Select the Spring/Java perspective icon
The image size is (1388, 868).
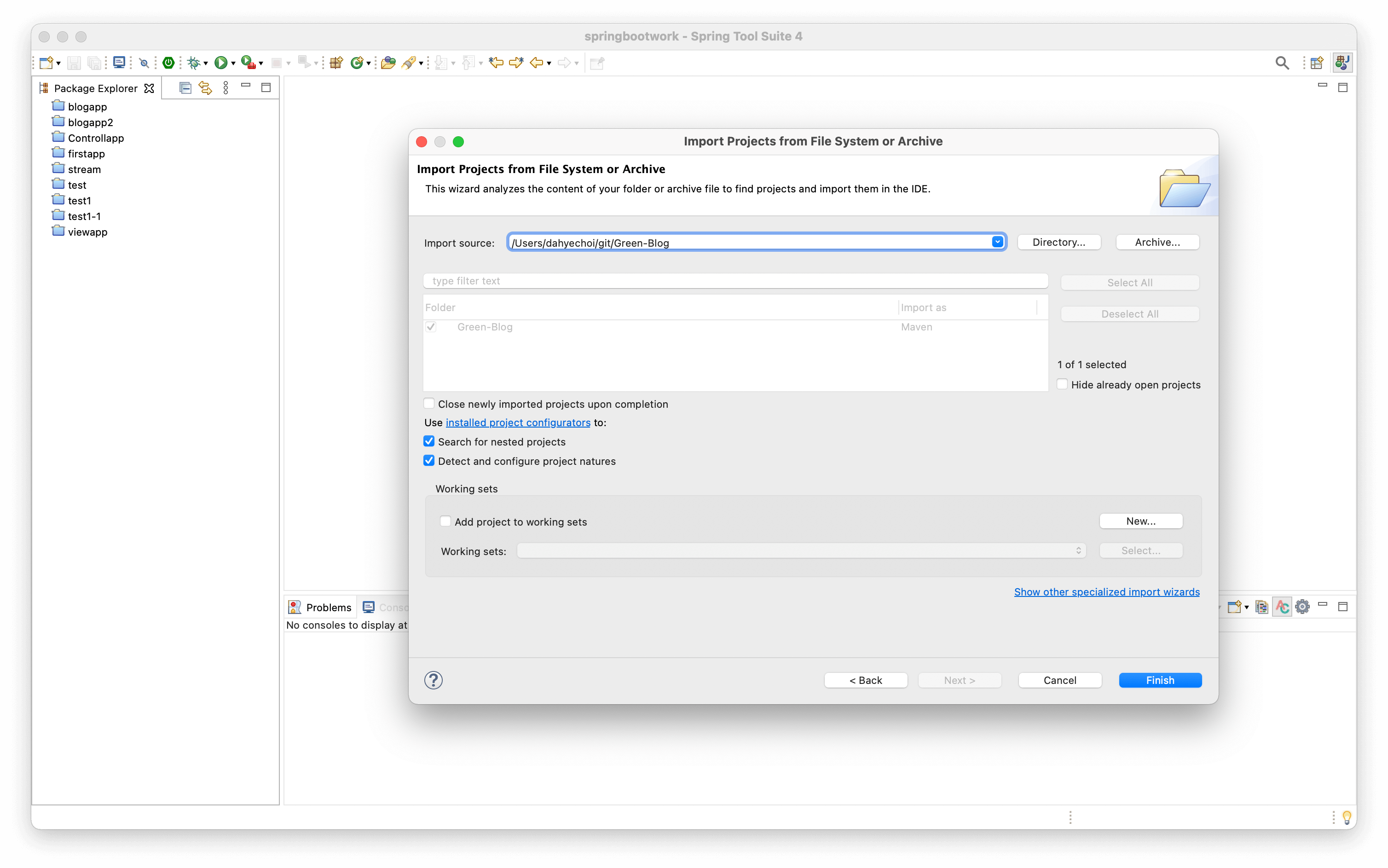1342,63
